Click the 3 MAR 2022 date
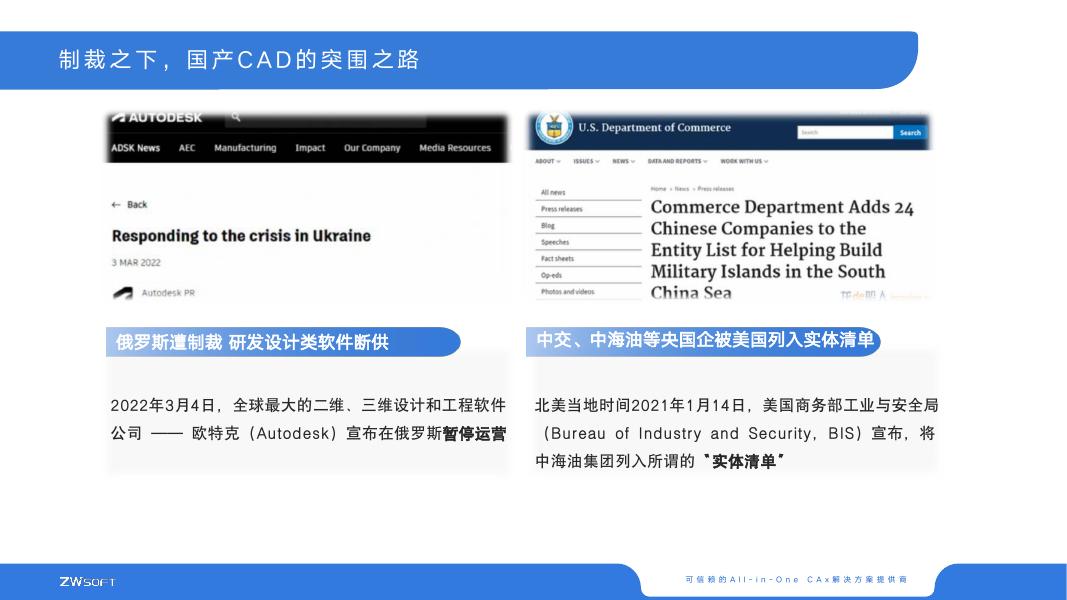1067x600 pixels. tap(136, 263)
